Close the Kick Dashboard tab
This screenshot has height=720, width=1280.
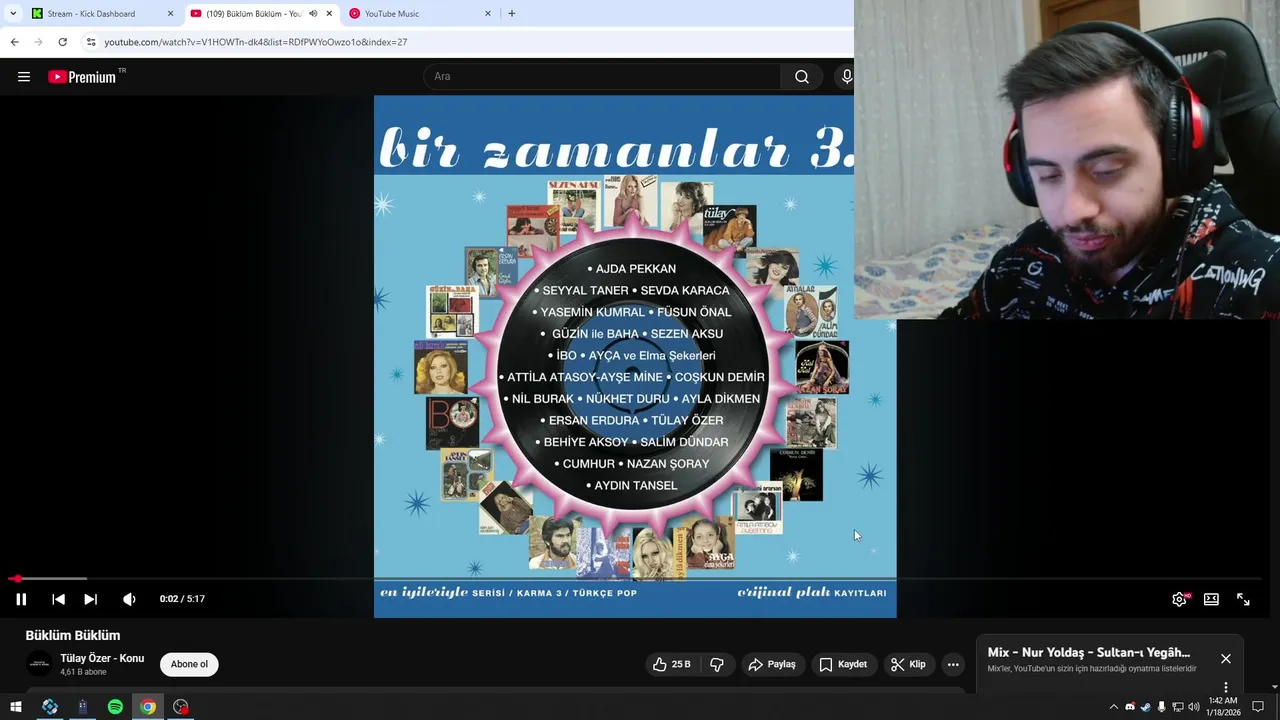click(170, 14)
